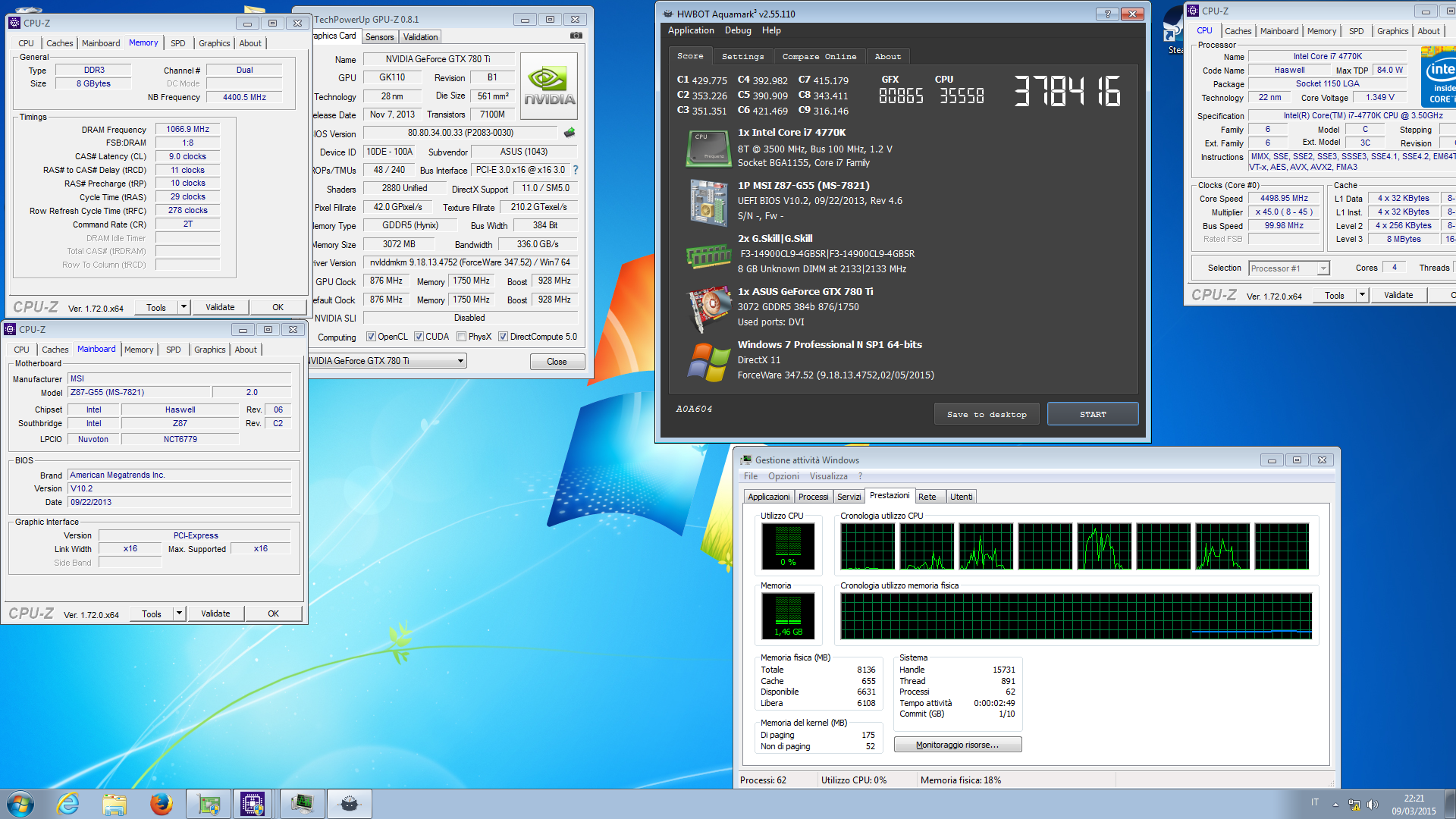Toggle the OpenCL checkbox in GPU-Z

click(371, 337)
